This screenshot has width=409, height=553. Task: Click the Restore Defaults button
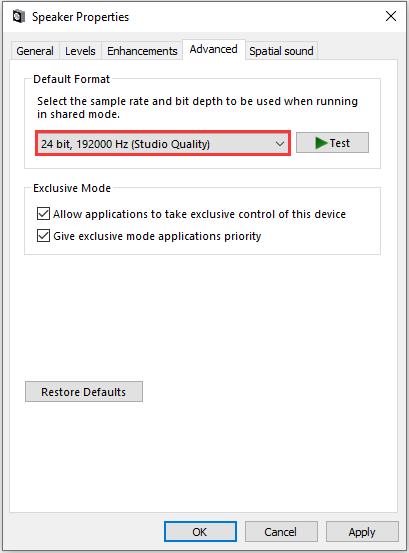(84, 391)
